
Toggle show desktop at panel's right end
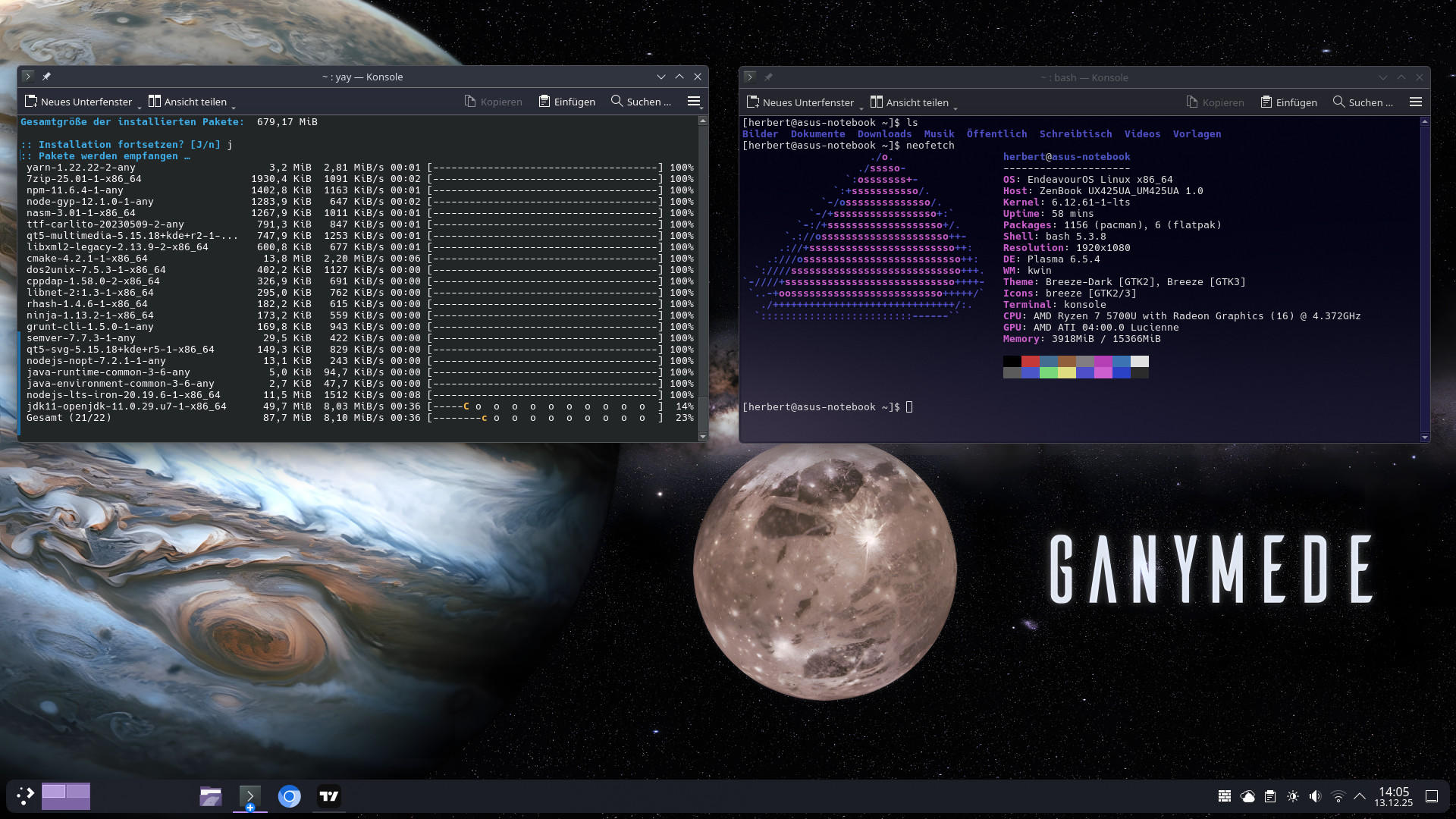click(x=1432, y=796)
